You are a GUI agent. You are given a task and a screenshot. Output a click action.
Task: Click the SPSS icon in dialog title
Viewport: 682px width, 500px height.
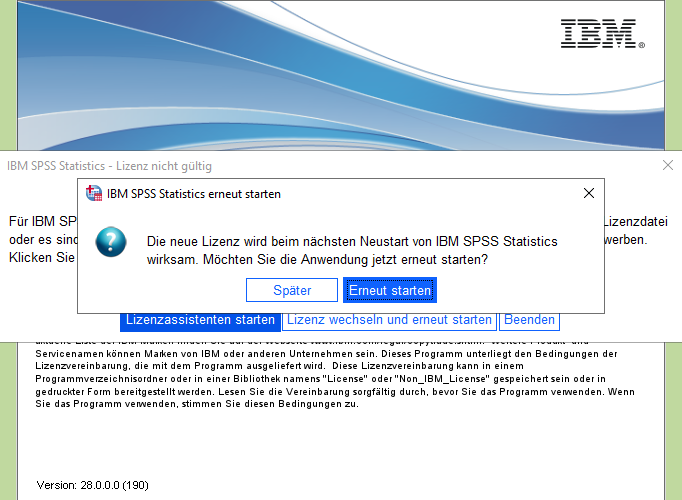(94, 193)
